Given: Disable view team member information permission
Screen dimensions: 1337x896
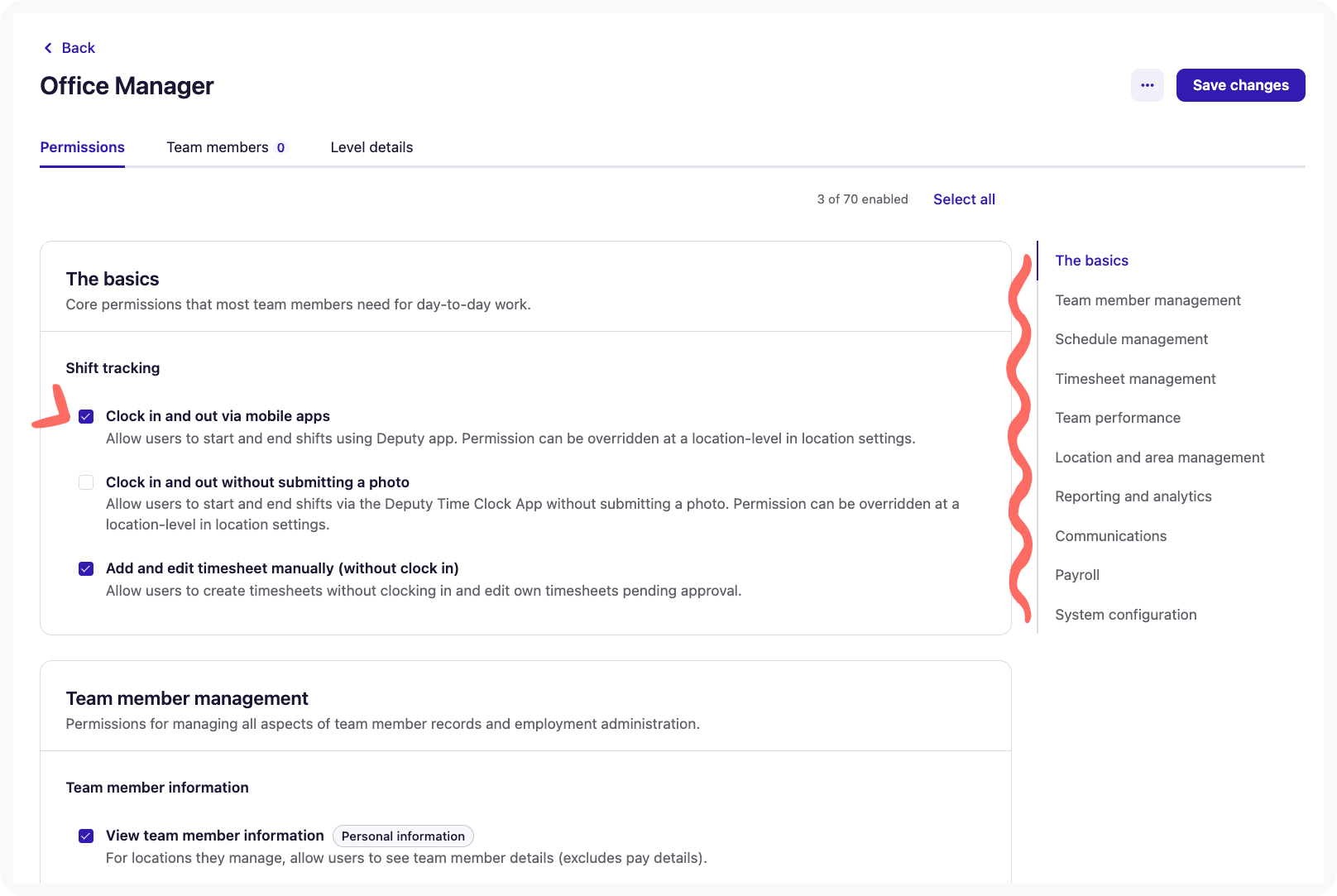Looking at the screenshot, I should click(x=86, y=836).
